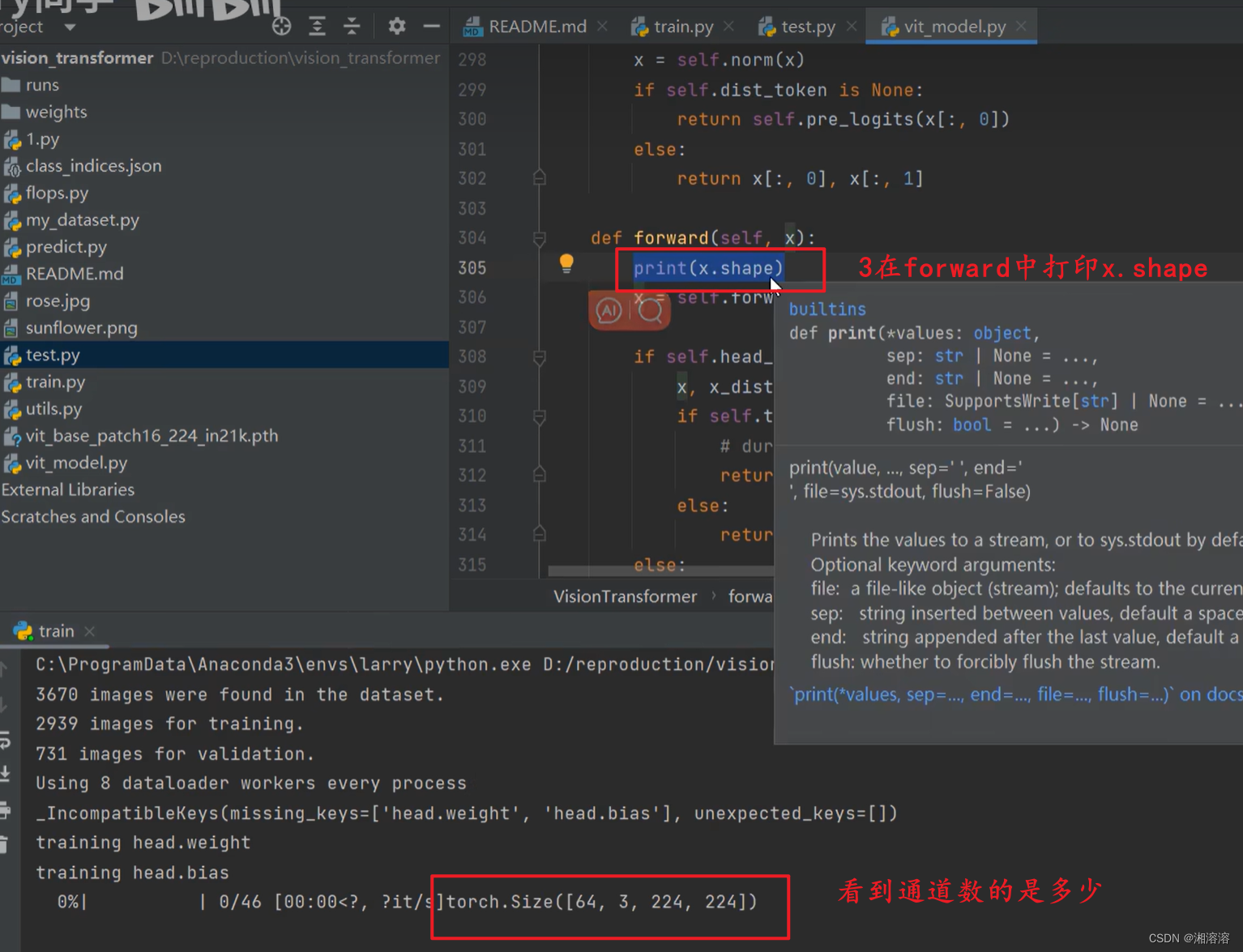Open the Project view dropdown arrow
1243x952 pixels.
click(70, 28)
